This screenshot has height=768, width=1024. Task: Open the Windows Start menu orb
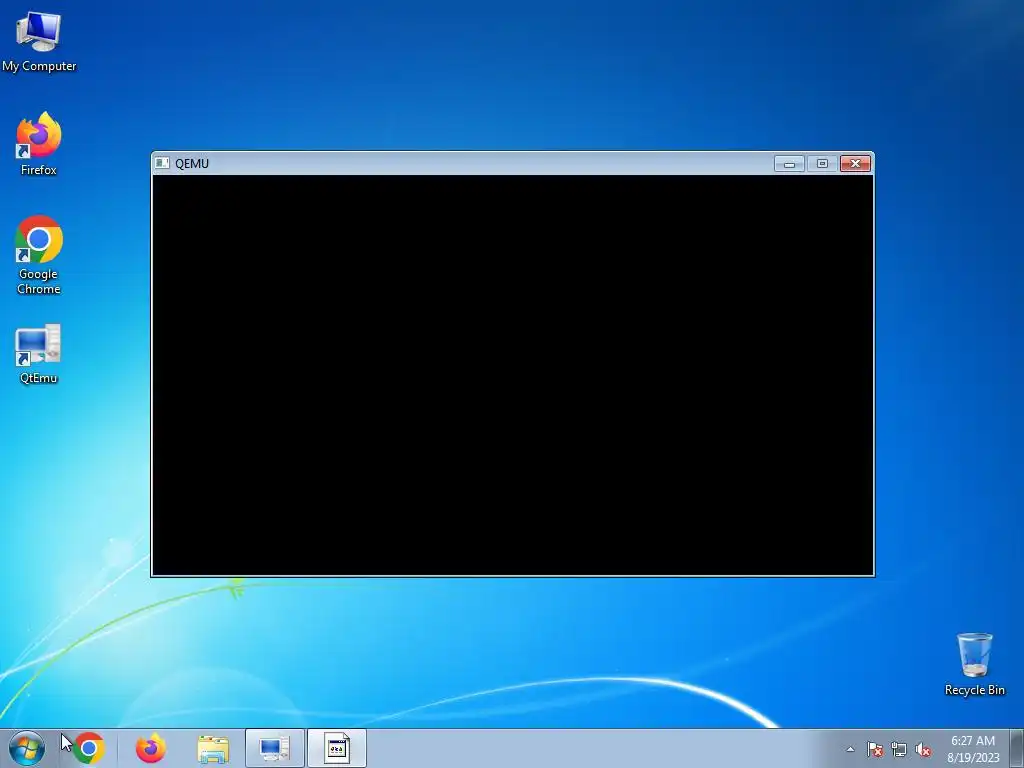[27, 748]
